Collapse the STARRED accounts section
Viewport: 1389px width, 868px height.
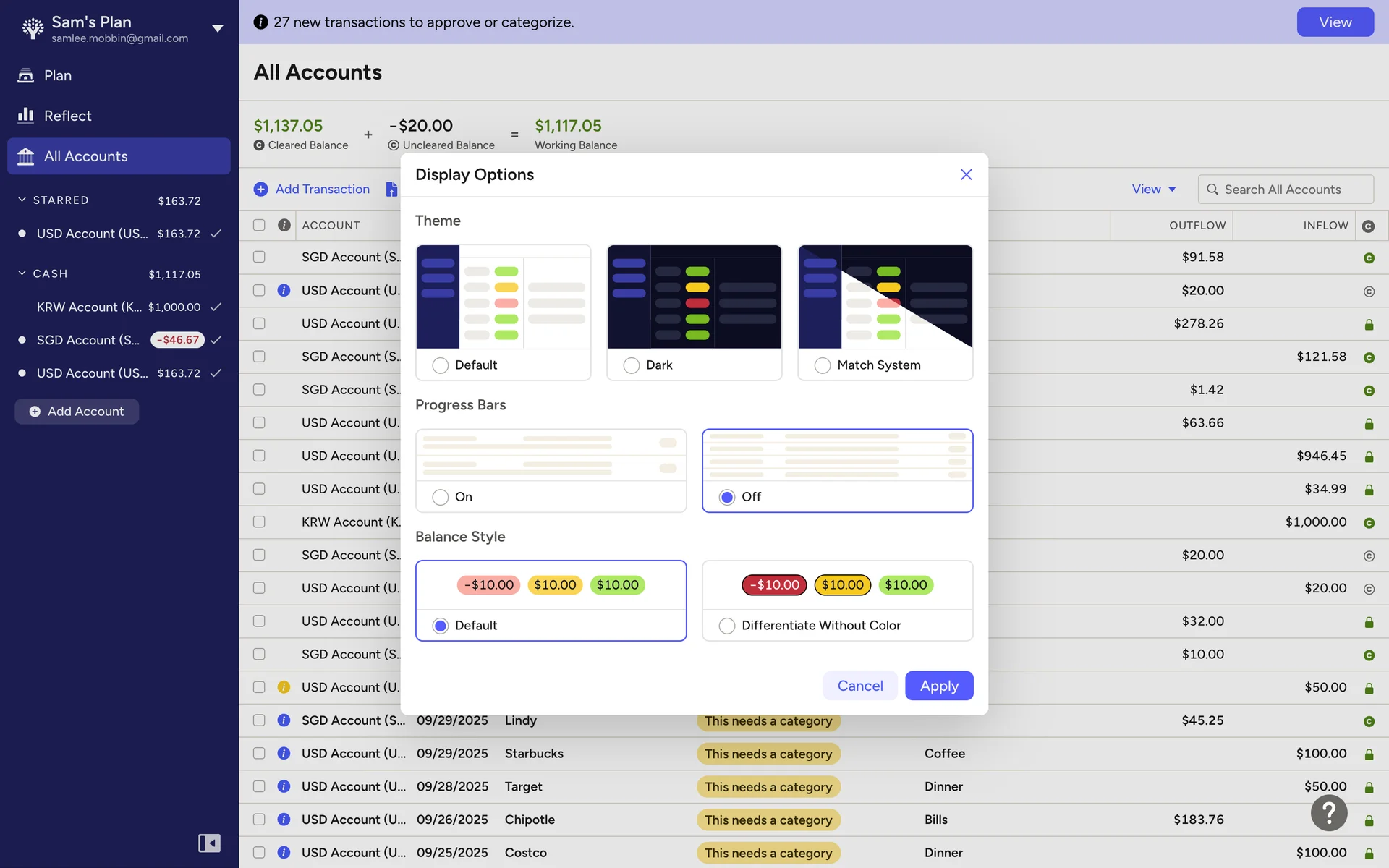pos(22,200)
